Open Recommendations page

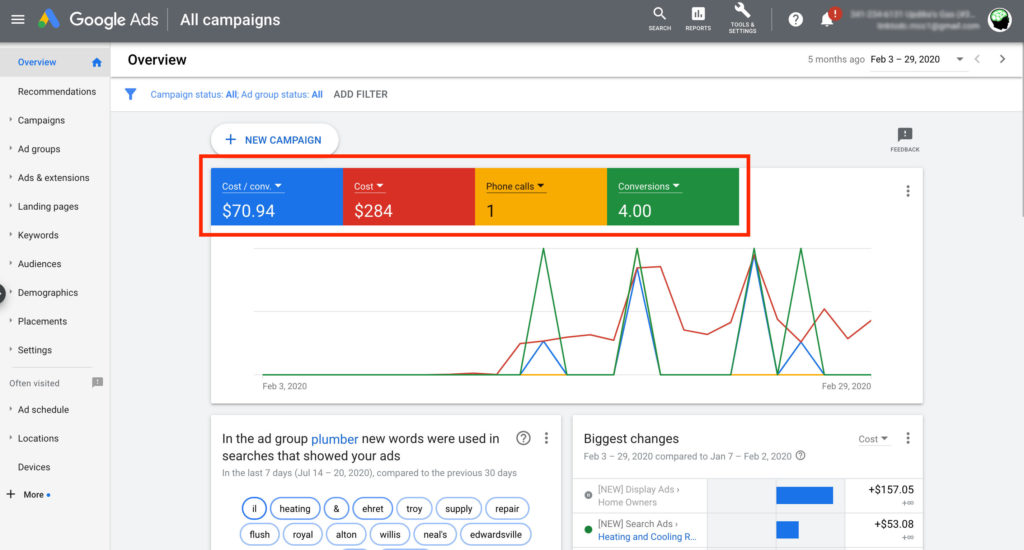tap(56, 91)
